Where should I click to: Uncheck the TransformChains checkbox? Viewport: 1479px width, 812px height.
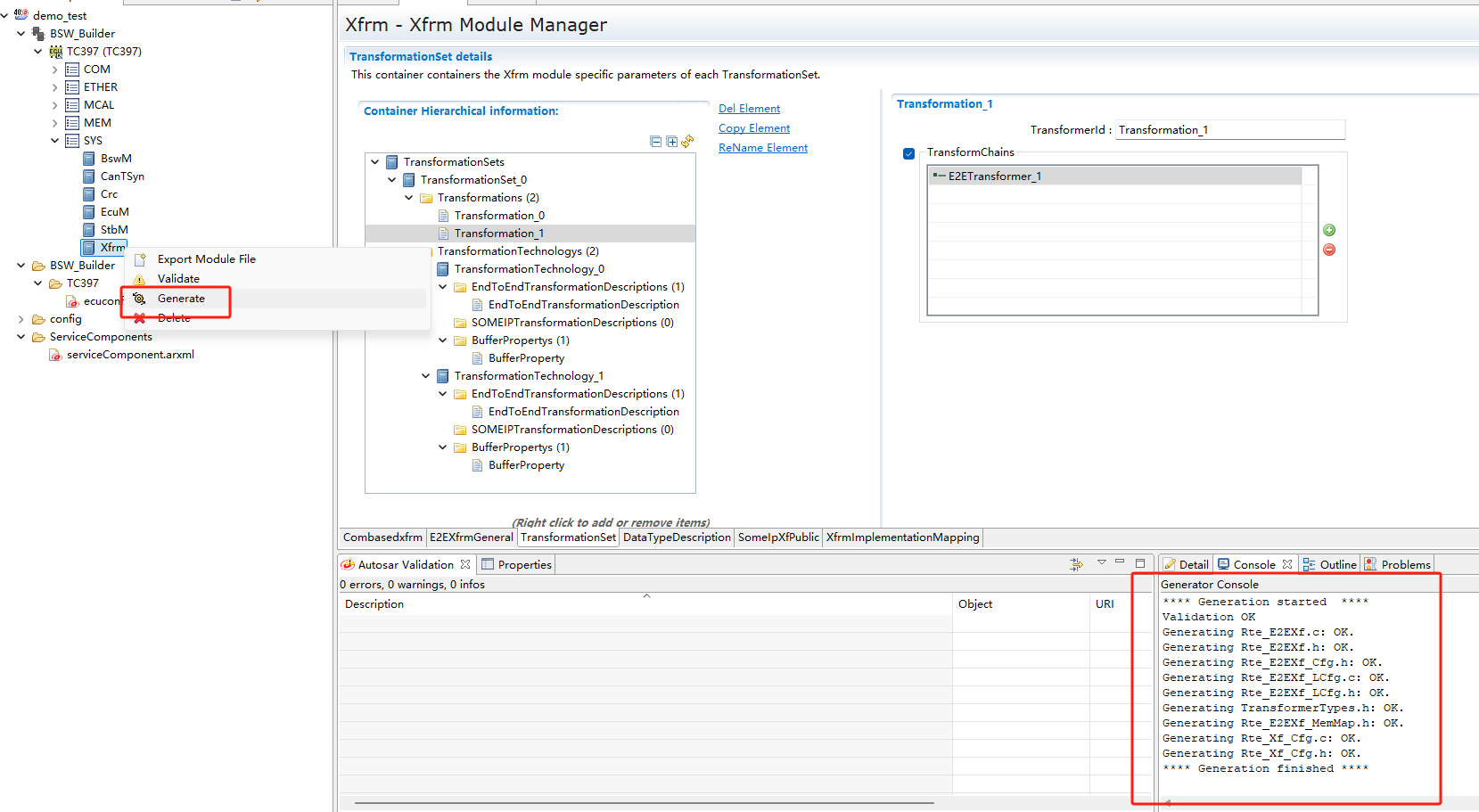(x=908, y=153)
